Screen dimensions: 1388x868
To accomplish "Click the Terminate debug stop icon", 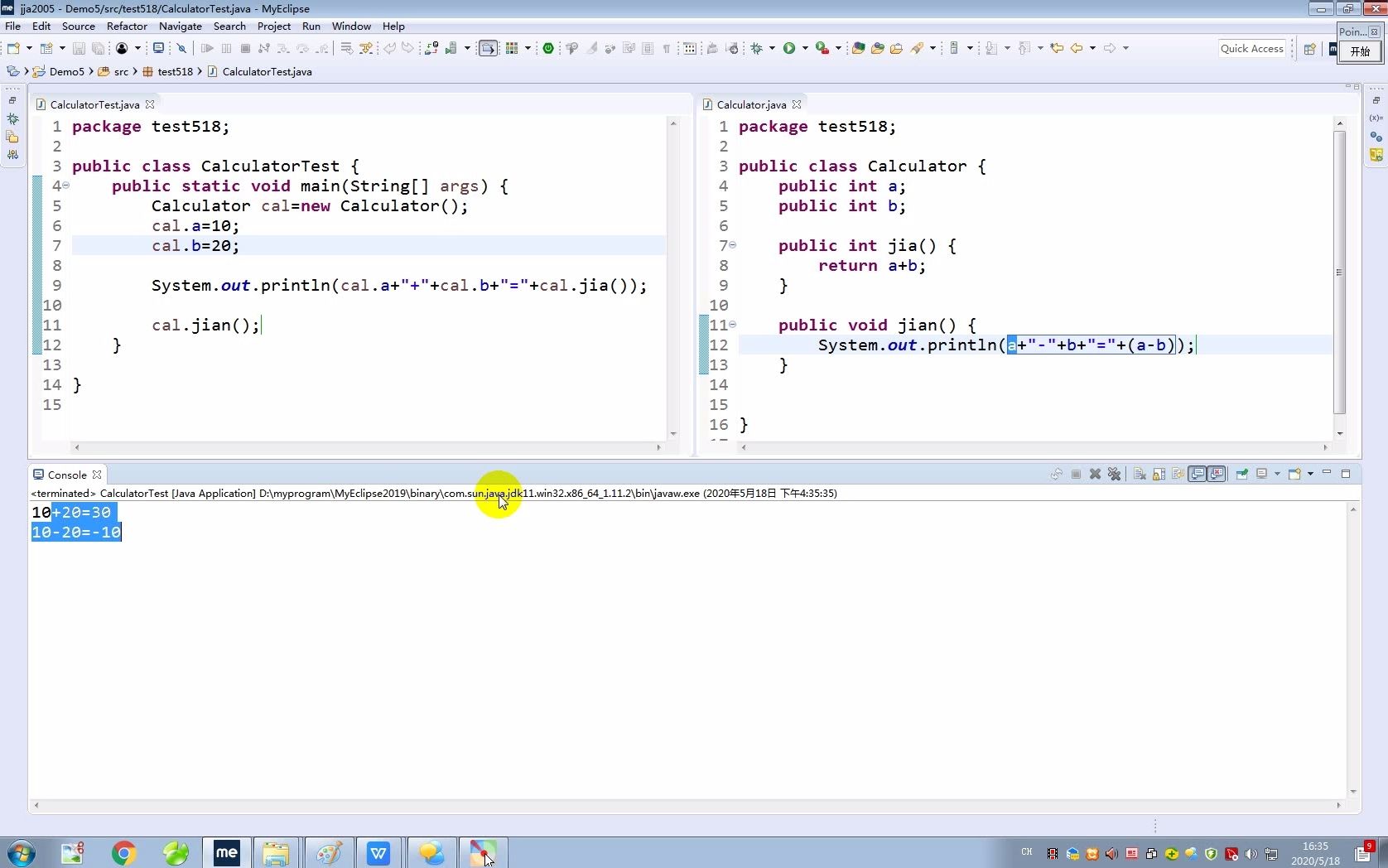I will click(x=245, y=48).
